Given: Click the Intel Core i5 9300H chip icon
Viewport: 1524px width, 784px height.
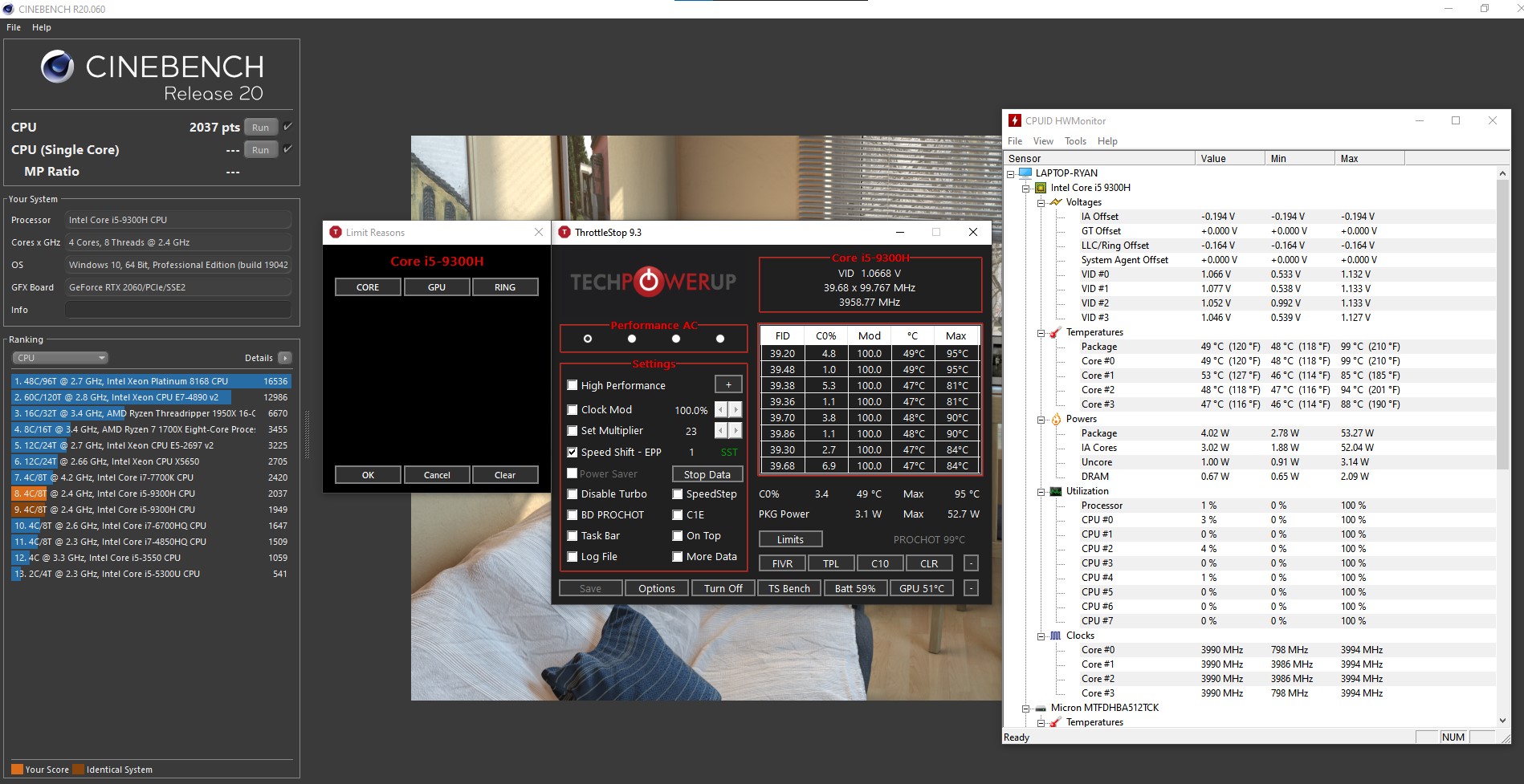Looking at the screenshot, I should click(1041, 188).
